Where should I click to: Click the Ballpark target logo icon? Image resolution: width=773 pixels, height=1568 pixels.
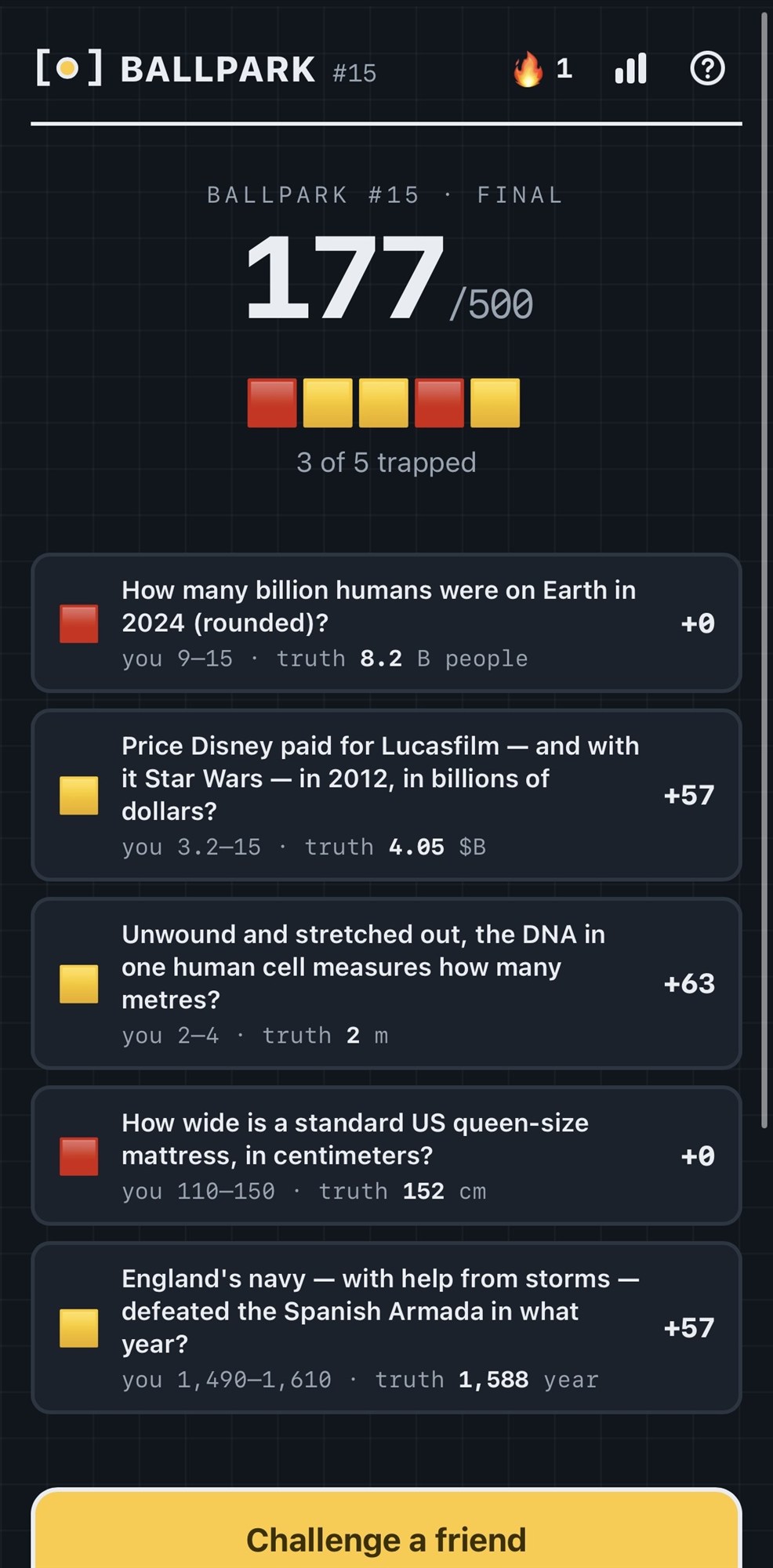[x=69, y=68]
